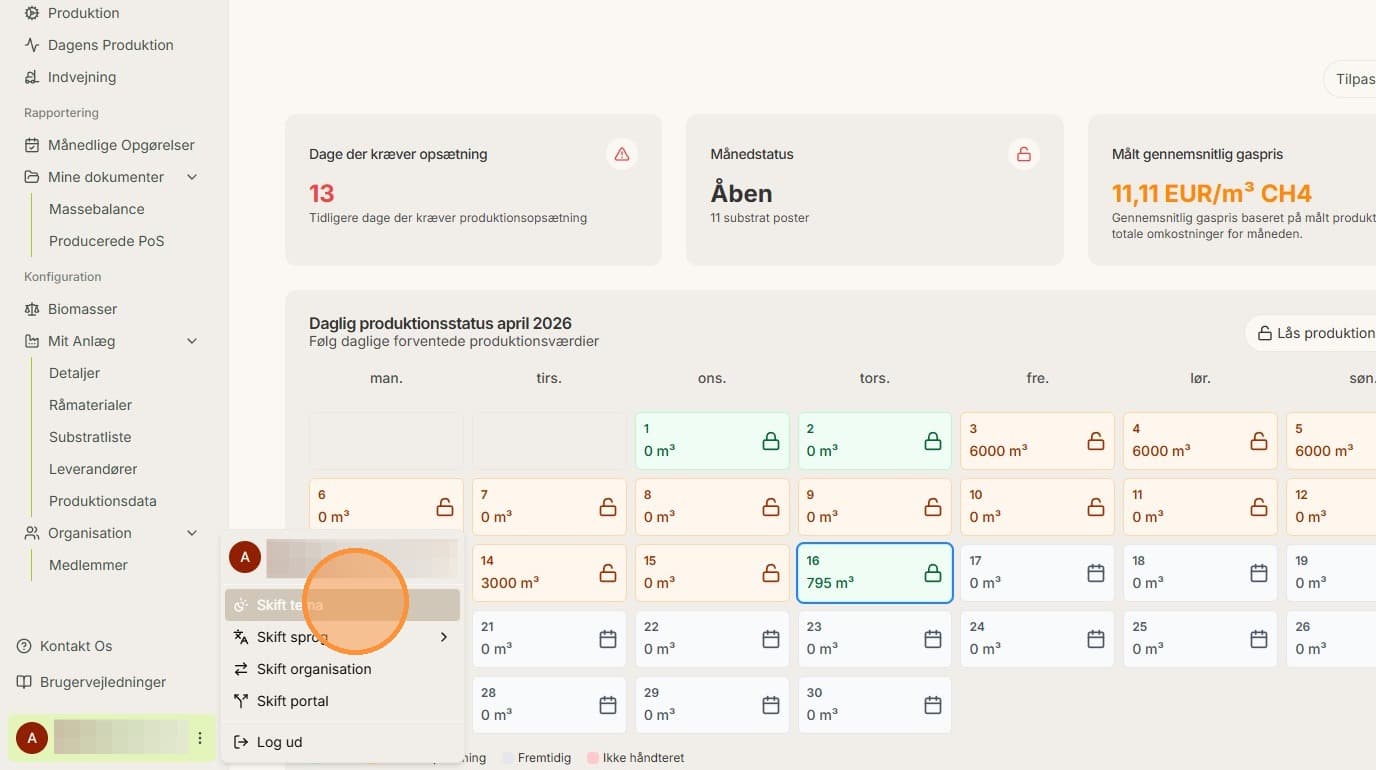Click the calendar icon on day 17
Image resolution: width=1376 pixels, height=770 pixels.
[1095, 573]
